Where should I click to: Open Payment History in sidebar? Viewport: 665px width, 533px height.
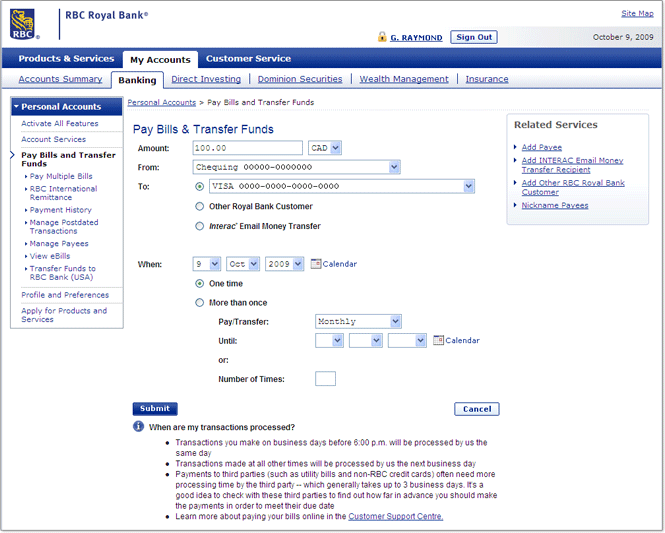[61, 209]
